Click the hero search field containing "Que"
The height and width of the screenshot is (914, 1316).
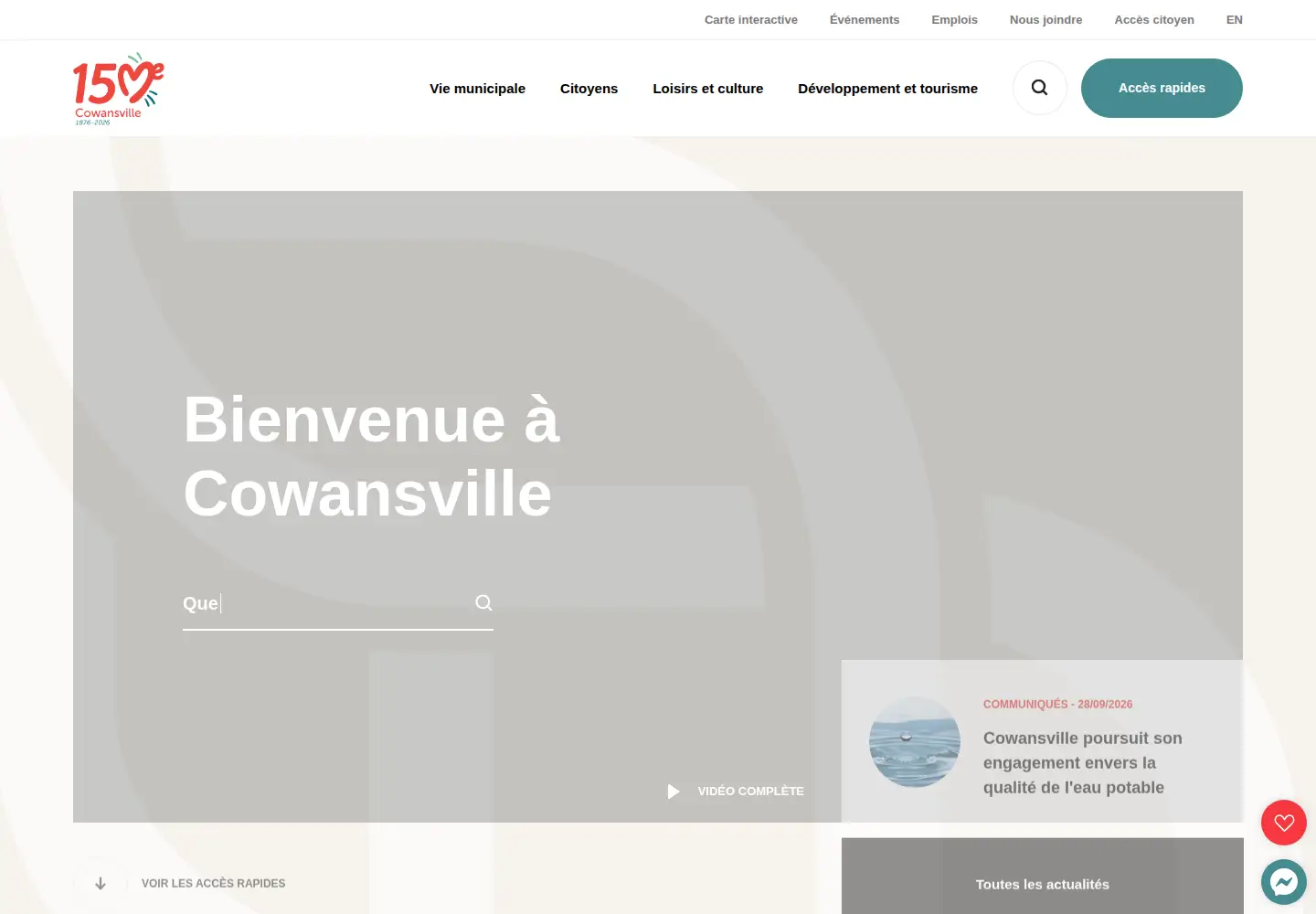coord(338,603)
